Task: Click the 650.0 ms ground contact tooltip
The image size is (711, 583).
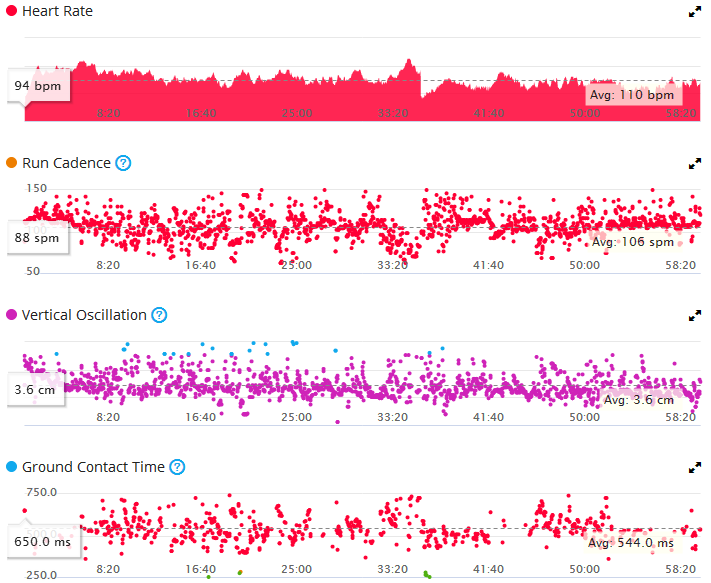Action: 44,541
